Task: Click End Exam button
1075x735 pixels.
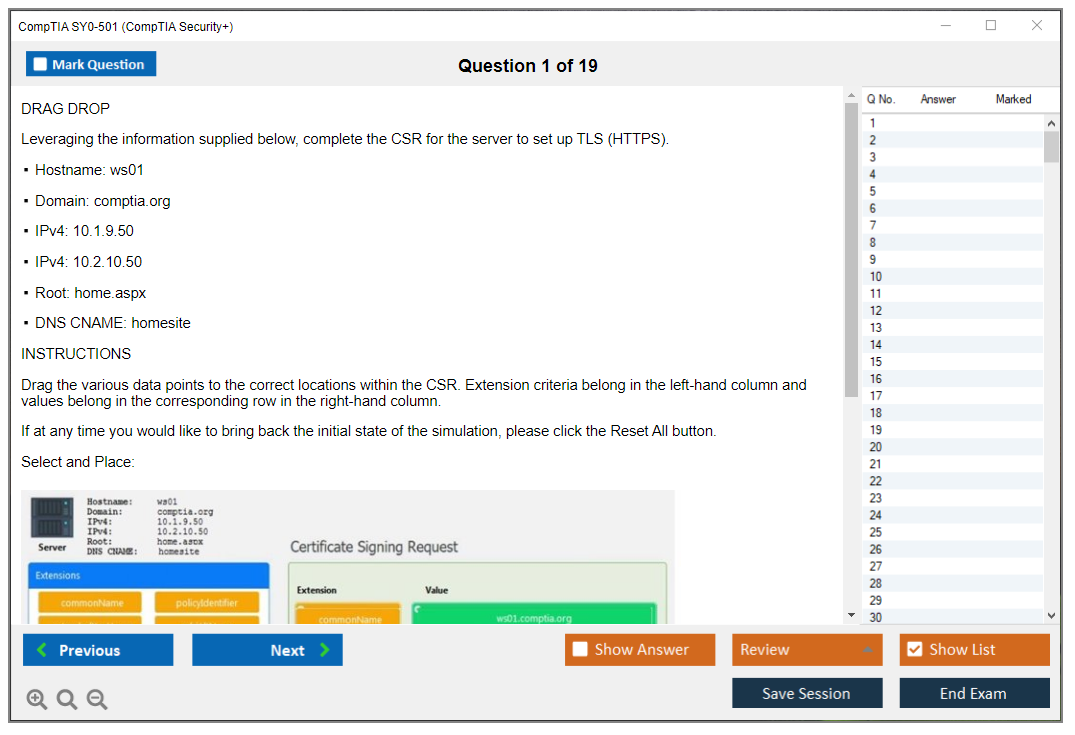Action: tap(973, 693)
